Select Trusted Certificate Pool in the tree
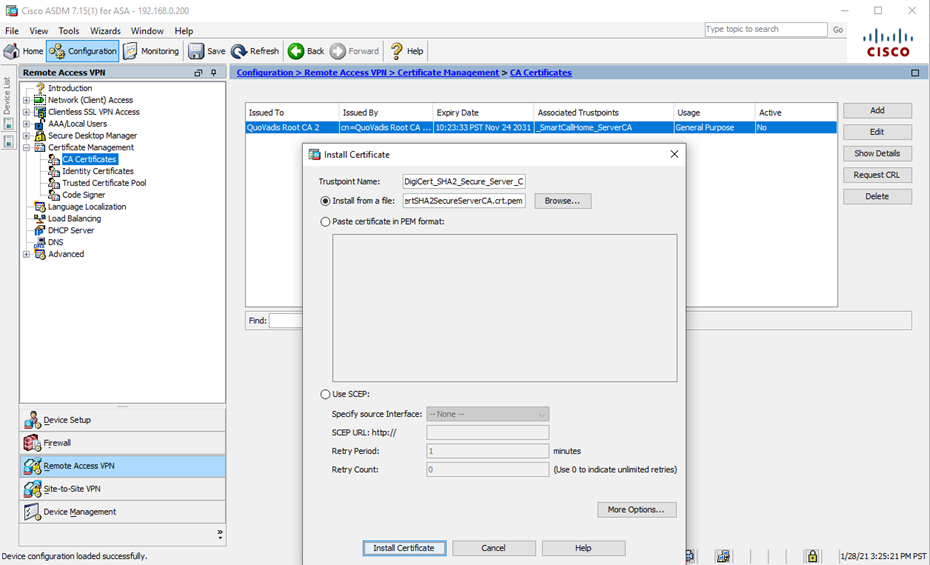This screenshot has height=565, width=930. (x=104, y=183)
